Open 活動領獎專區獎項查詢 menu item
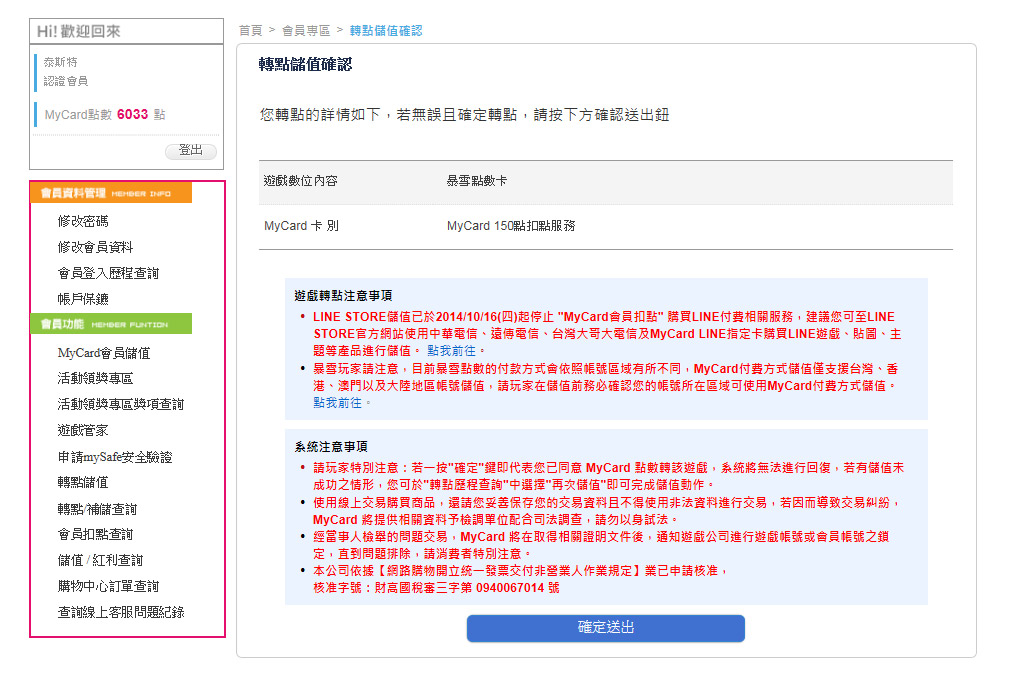Screen dimensions: 1016x673 click(x=121, y=404)
